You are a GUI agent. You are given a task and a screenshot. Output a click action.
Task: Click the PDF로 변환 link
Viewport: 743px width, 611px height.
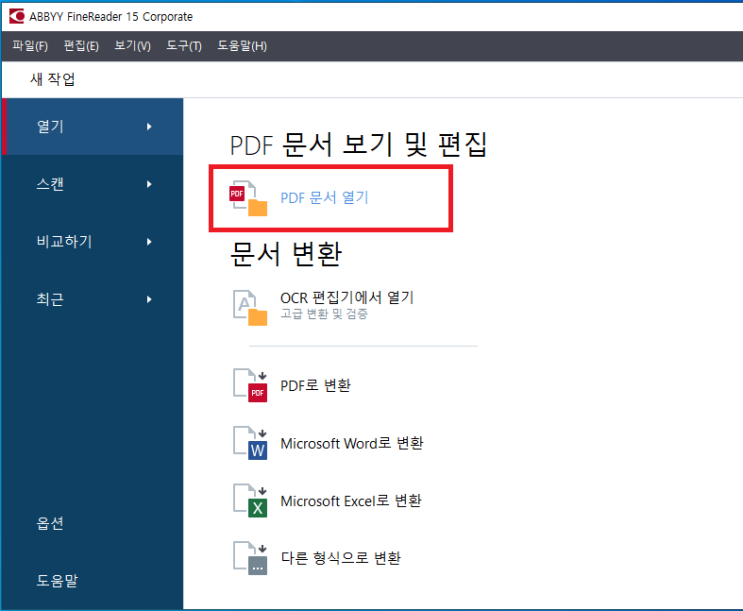tap(316, 385)
